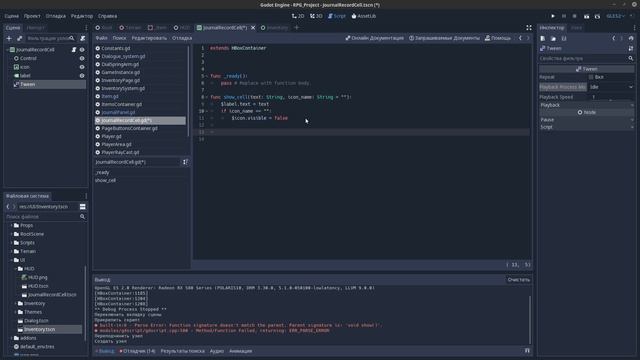Switch to the 2D workspace
The width and height of the screenshot is (640, 360).
click(x=298, y=16)
